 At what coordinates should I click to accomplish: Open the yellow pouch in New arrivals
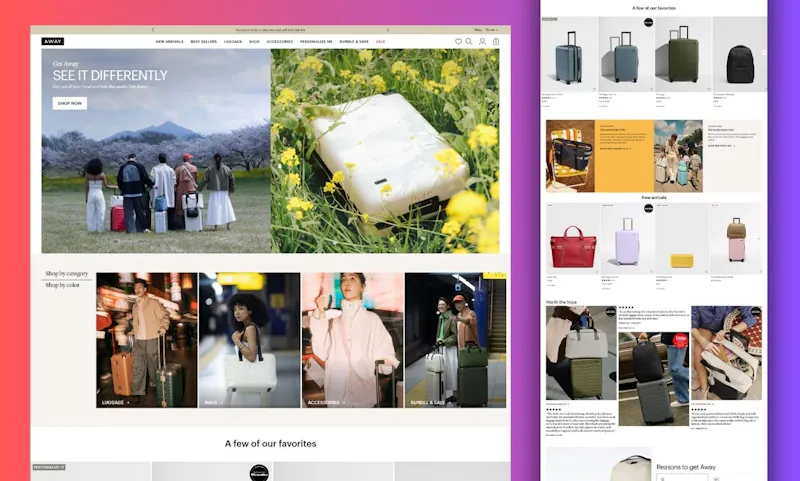[x=682, y=239]
